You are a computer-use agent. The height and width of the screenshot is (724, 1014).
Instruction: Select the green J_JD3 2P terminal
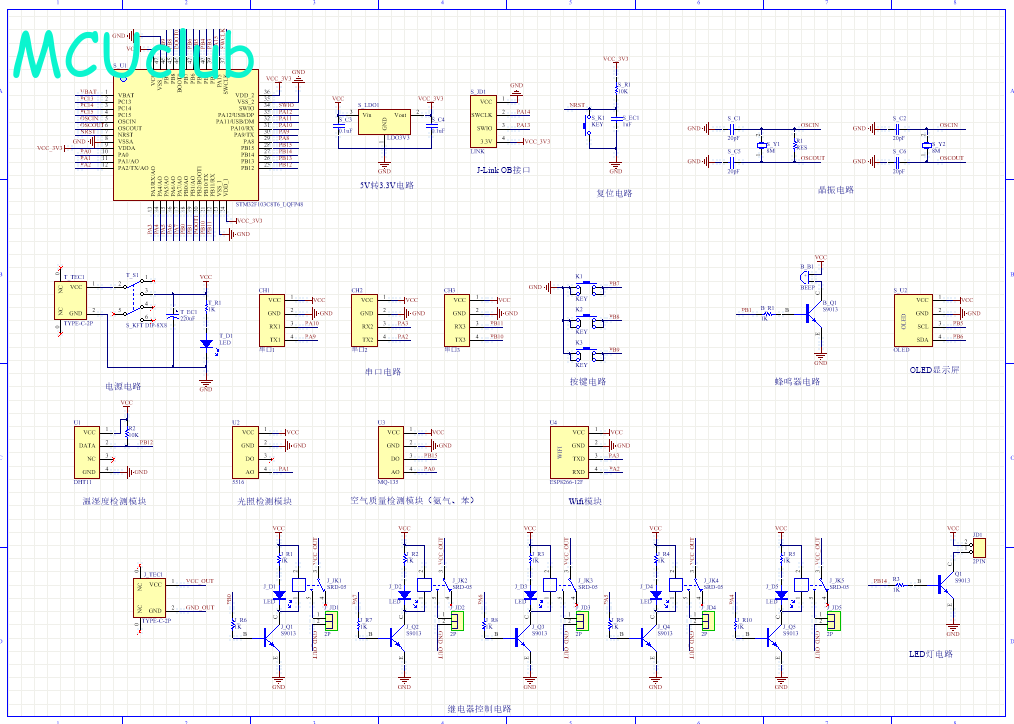(x=584, y=621)
